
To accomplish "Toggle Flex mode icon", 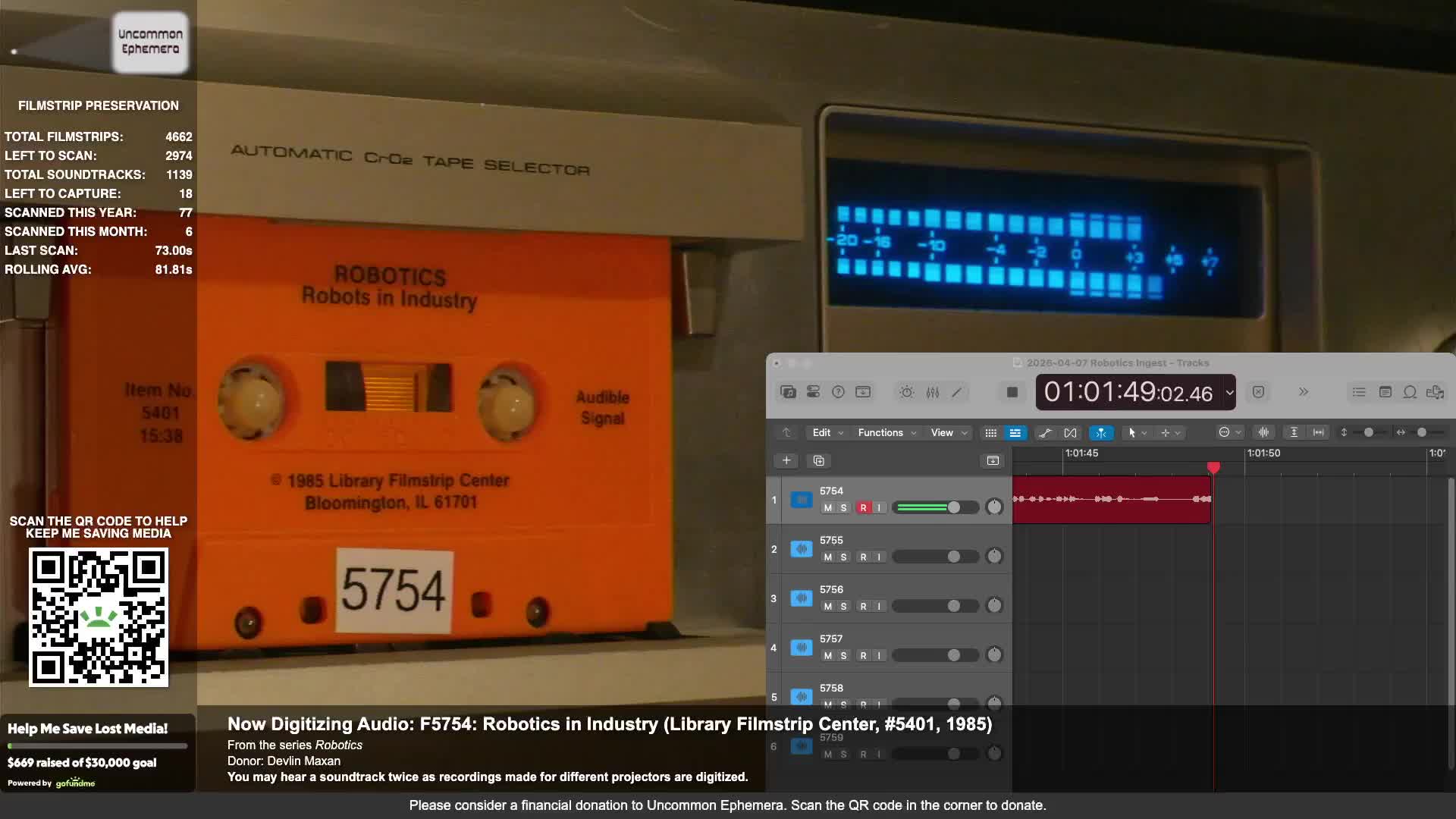I will coord(1070,432).
